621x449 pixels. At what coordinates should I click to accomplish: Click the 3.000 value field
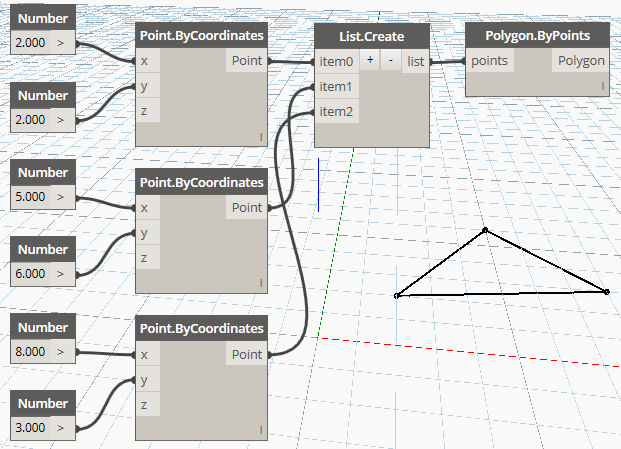point(31,428)
